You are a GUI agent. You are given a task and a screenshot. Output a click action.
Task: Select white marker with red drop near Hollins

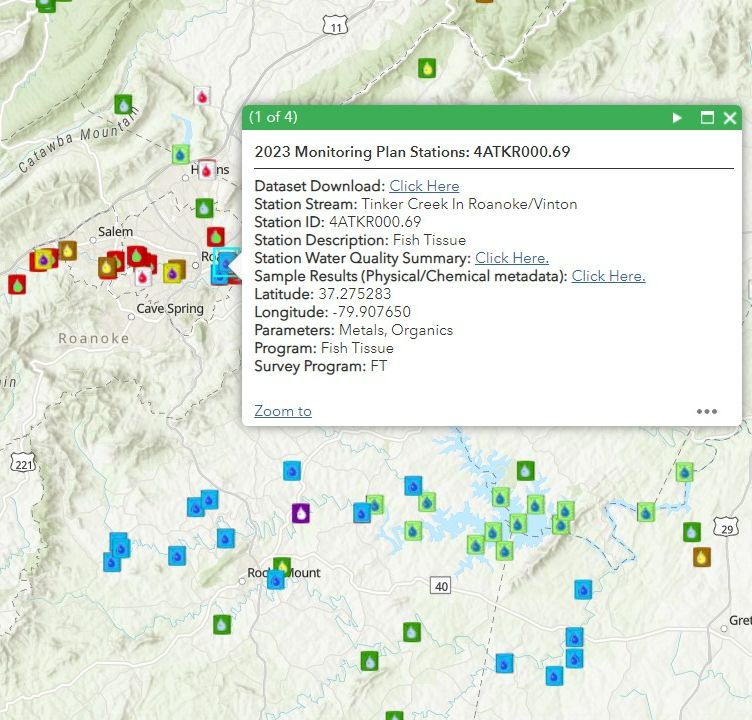(203, 96)
